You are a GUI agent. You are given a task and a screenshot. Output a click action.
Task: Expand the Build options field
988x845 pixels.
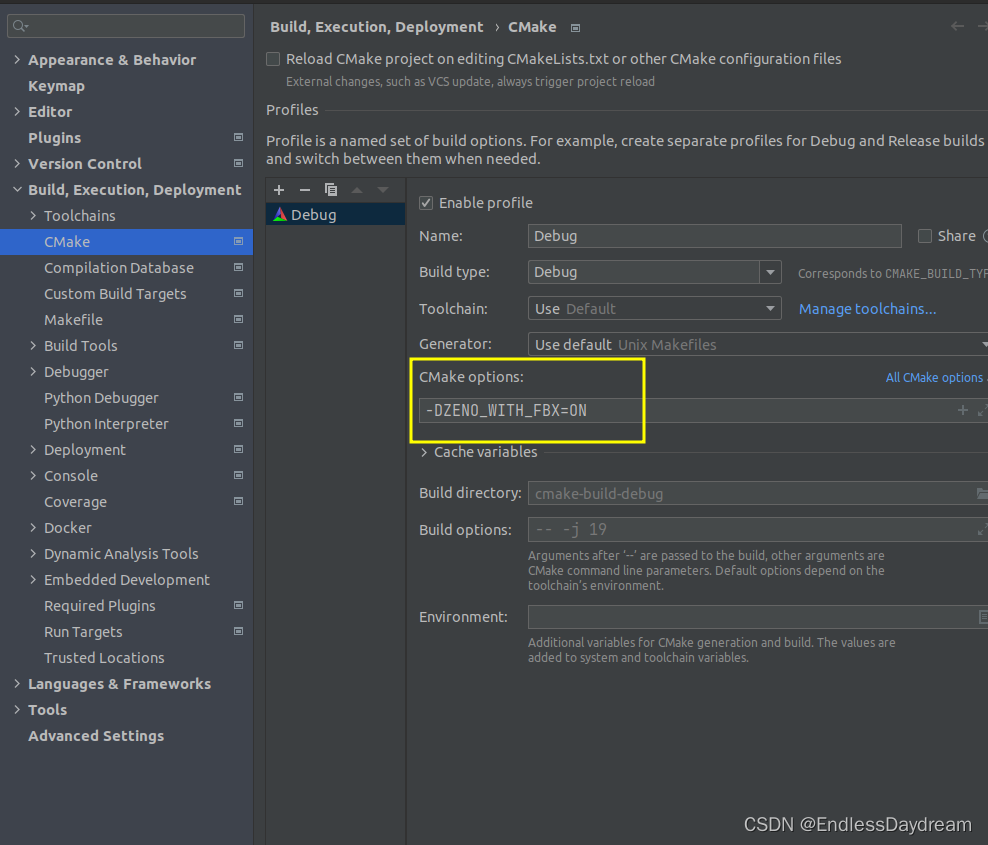(981, 529)
